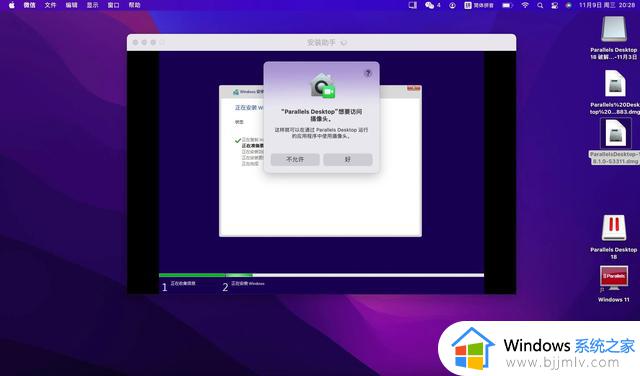
Task: Select the Windows 11 virtual machine shortcut
Action: (613, 279)
